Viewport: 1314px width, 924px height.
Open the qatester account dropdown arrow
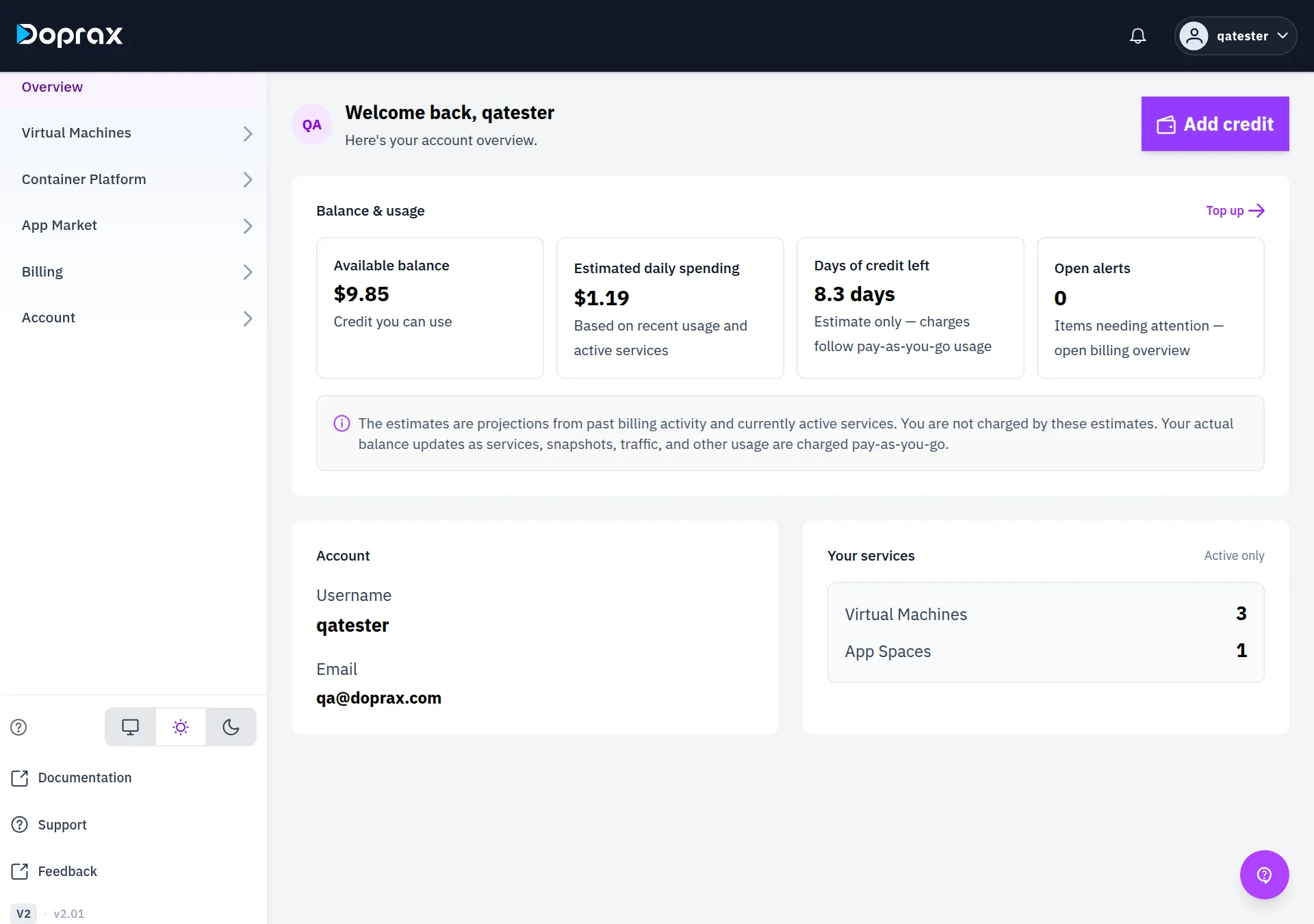1283,36
